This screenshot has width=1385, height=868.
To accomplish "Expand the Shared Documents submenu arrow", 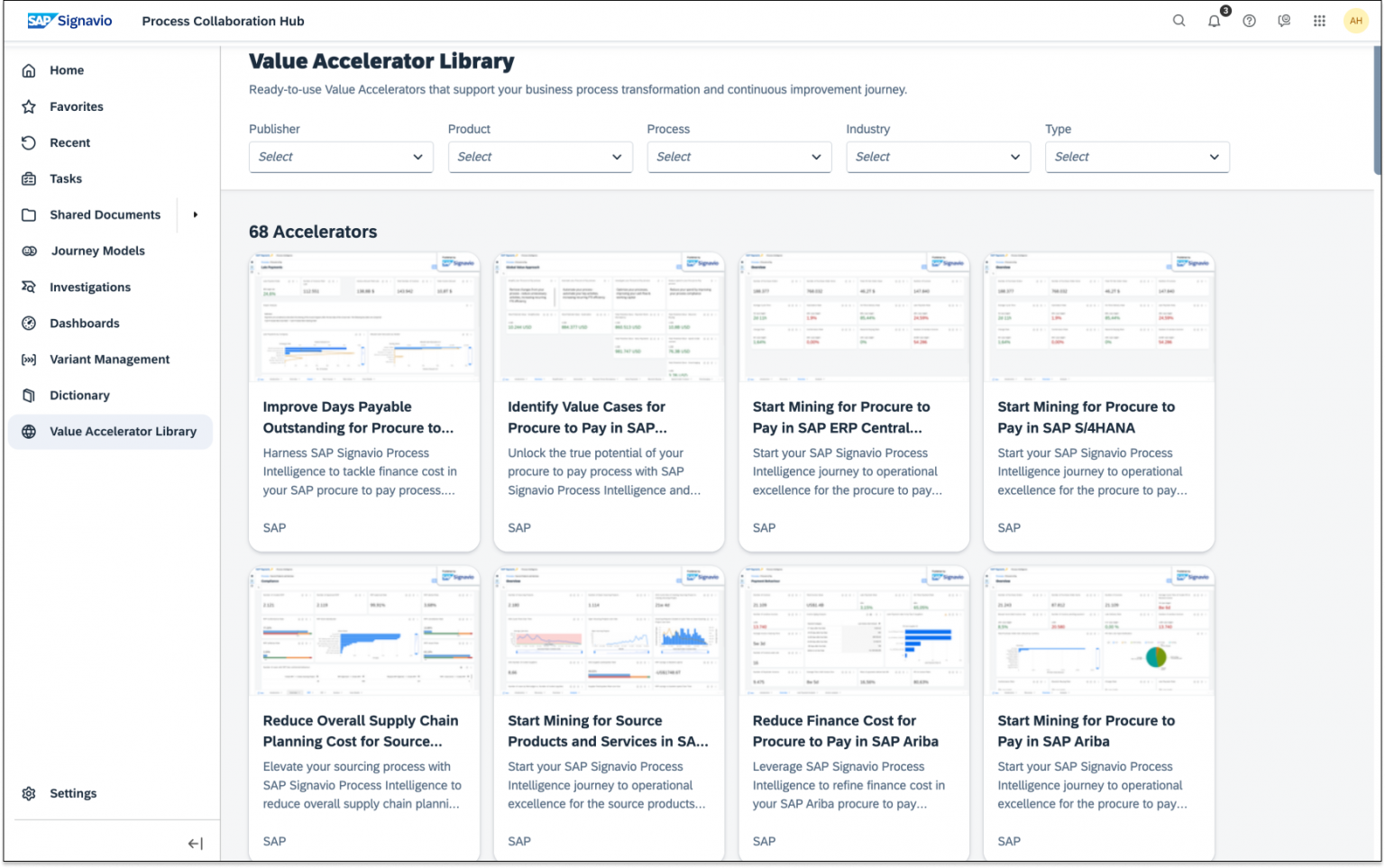I will (195, 215).
